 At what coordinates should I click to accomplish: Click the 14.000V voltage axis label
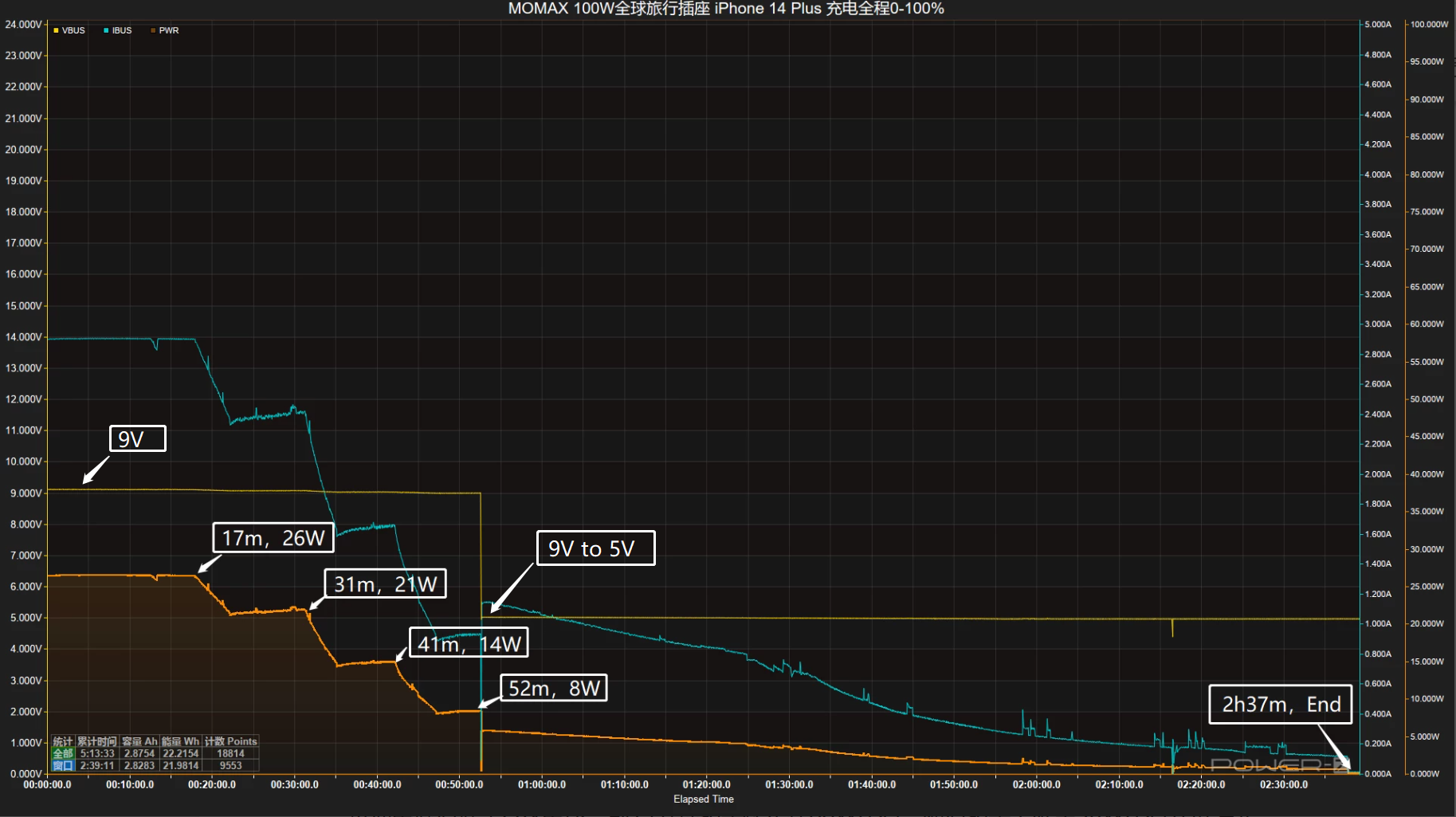23,337
